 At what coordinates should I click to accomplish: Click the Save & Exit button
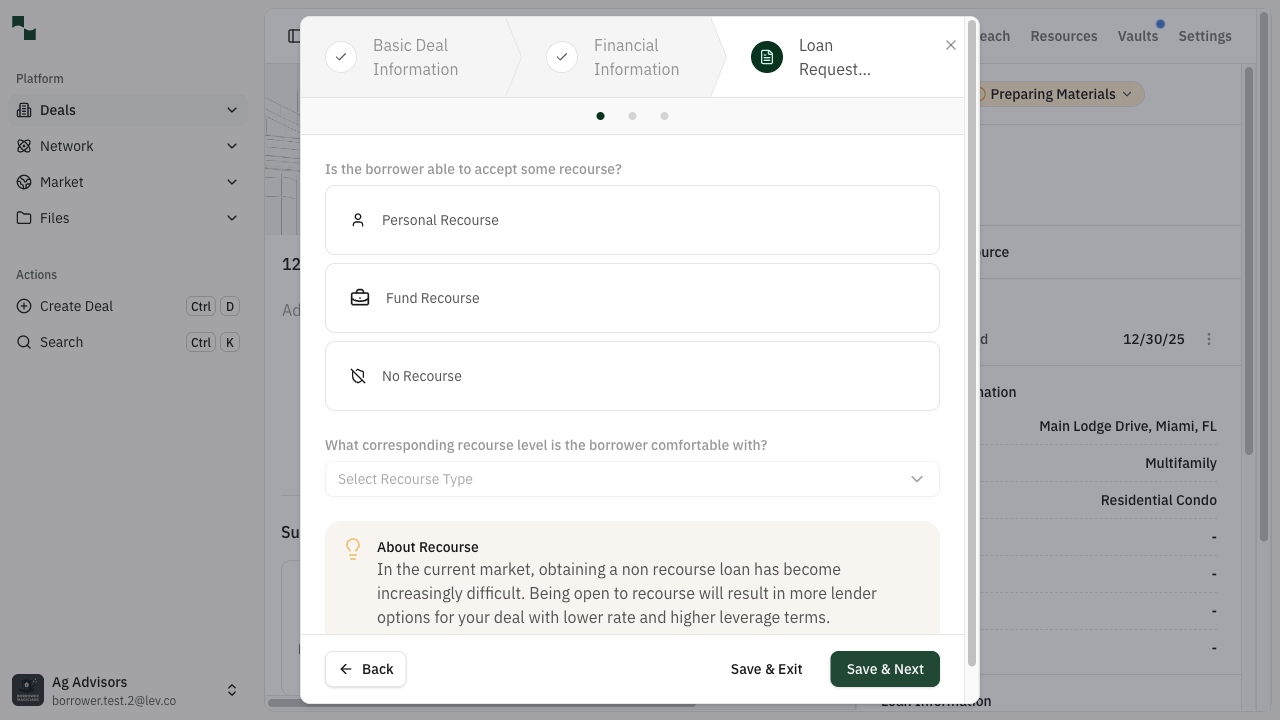click(766, 669)
